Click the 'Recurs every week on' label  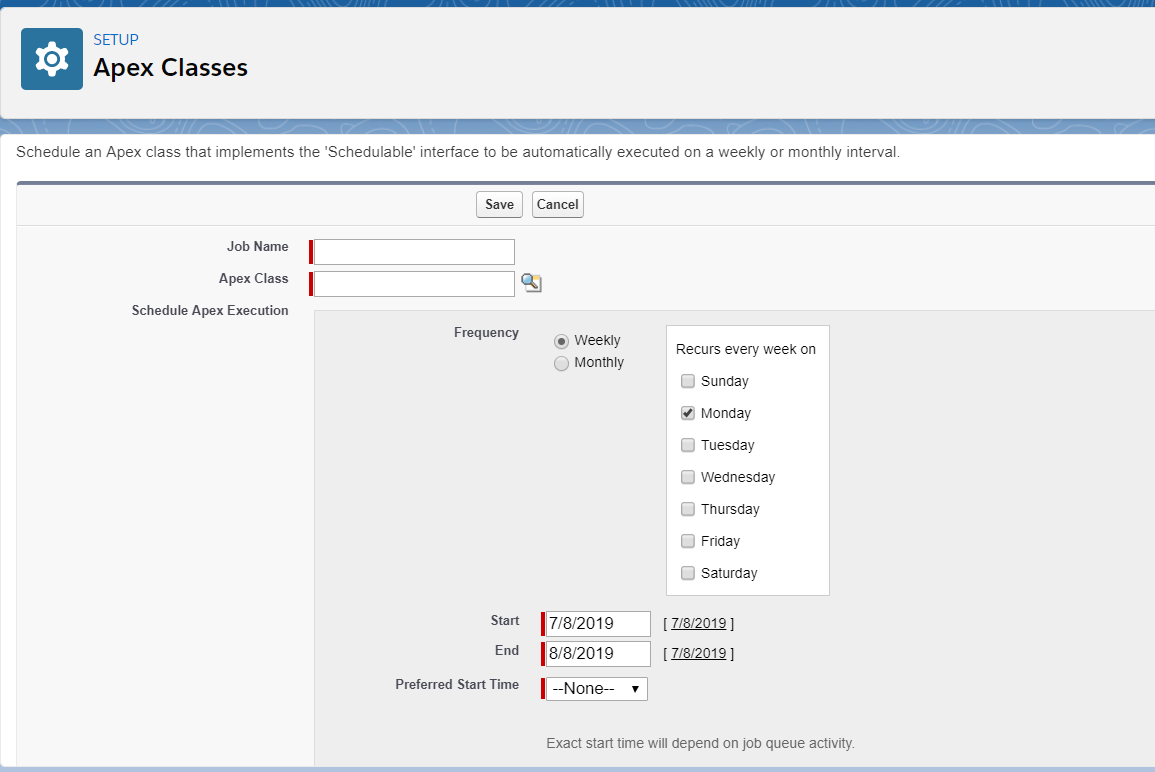coord(745,349)
